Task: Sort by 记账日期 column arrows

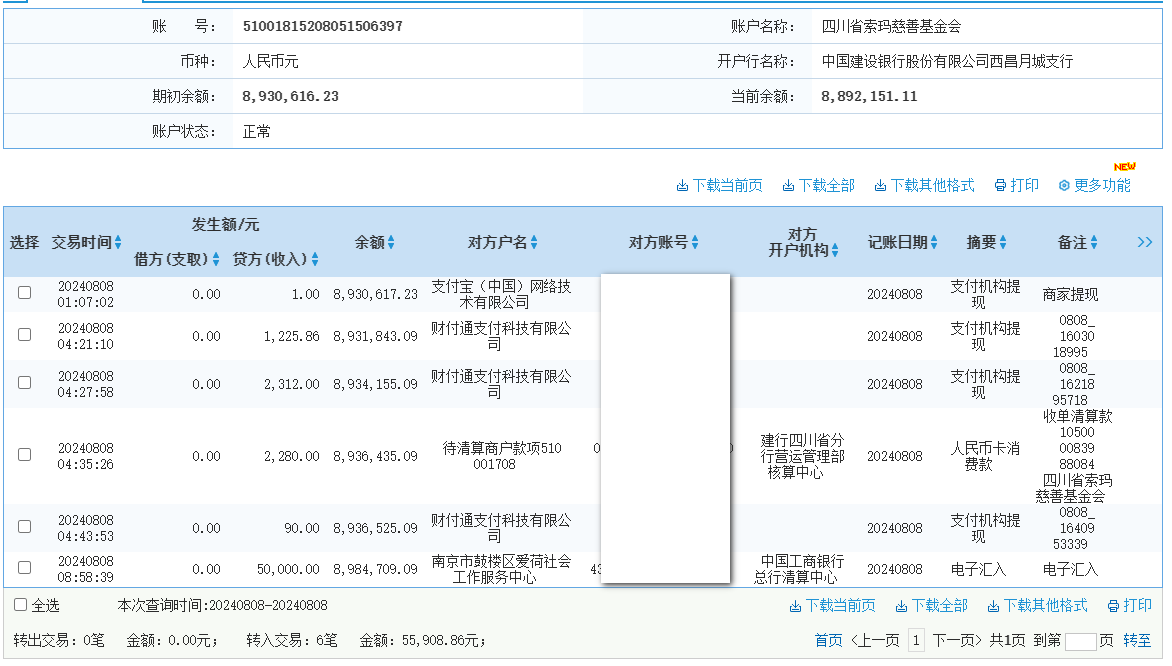Action: click(934, 242)
